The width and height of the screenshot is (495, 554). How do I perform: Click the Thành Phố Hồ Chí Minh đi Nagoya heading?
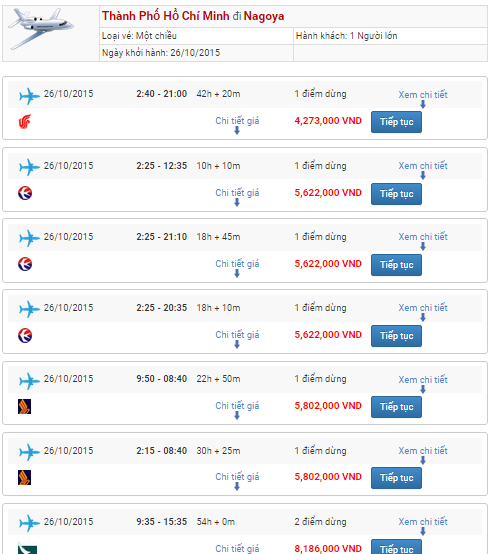tap(193, 16)
